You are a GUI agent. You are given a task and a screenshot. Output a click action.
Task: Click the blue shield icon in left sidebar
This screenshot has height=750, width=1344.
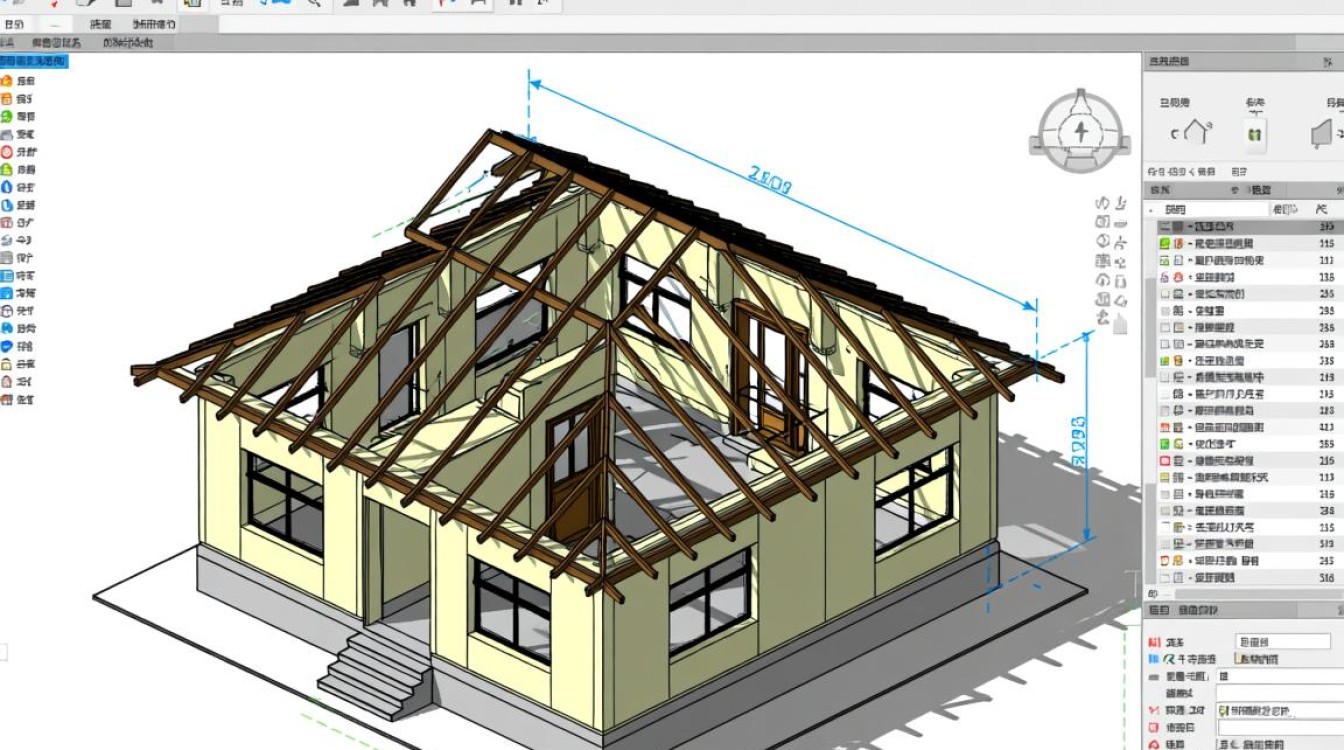pyautogui.click(x=7, y=346)
